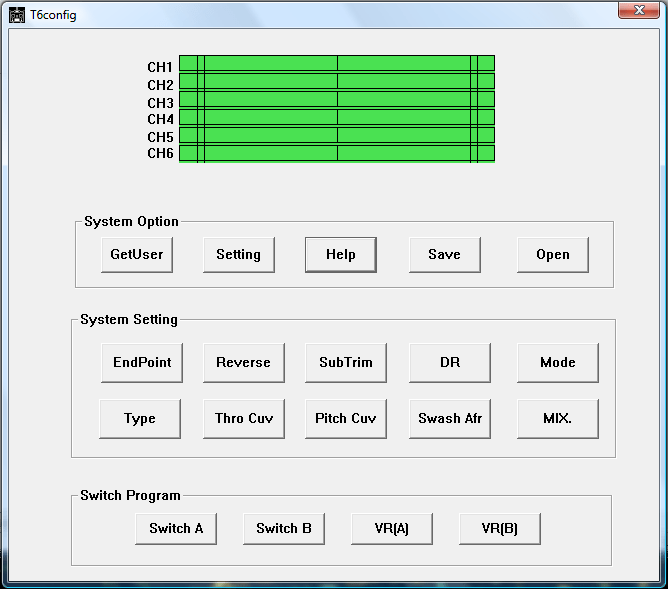The width and height of the screenshot is (668, 589).
Task: Open the Setting dialog
Action: 239,255
